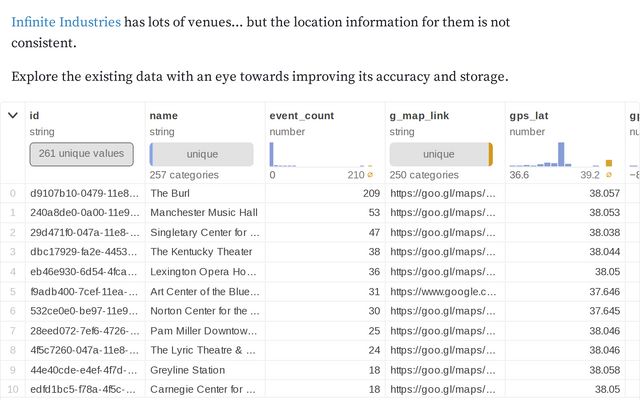Viewport: 640px width, 400px height.
Task: Click the g_map_link column header
Action: click(419, 116)
